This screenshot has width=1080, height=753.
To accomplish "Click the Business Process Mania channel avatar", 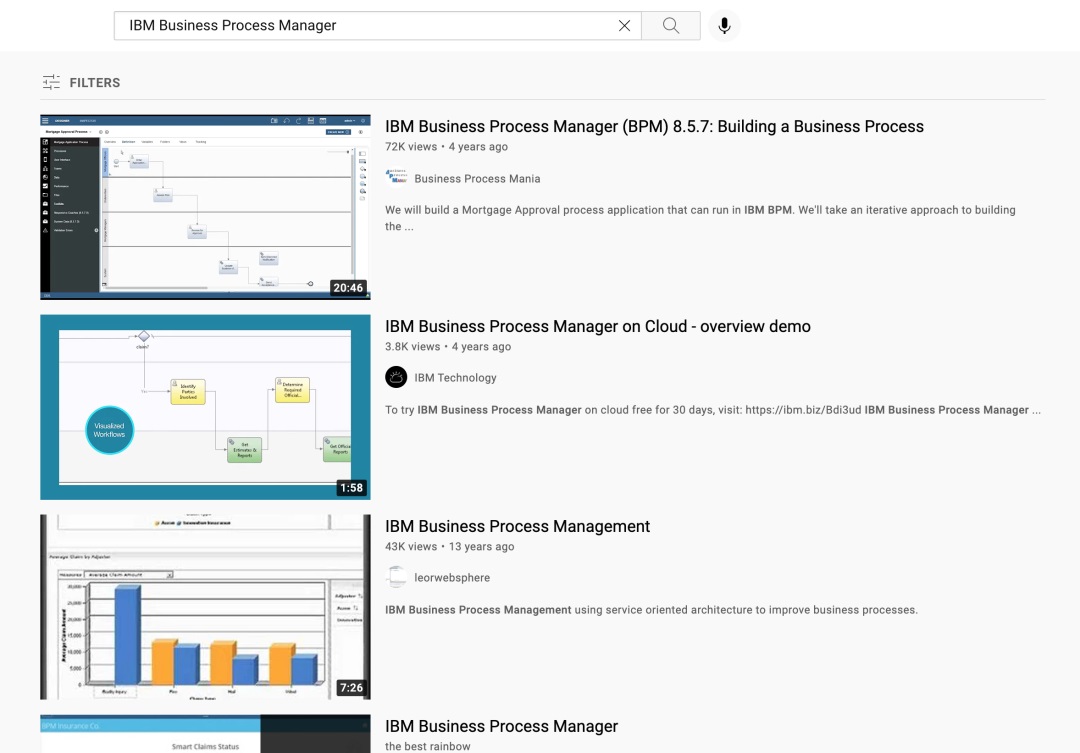I will tap(396, 178).
